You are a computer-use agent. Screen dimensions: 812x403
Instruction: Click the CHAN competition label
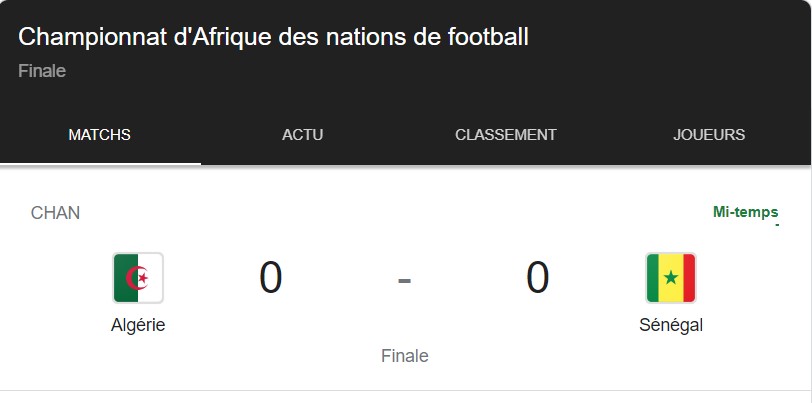tap(56, 213)
